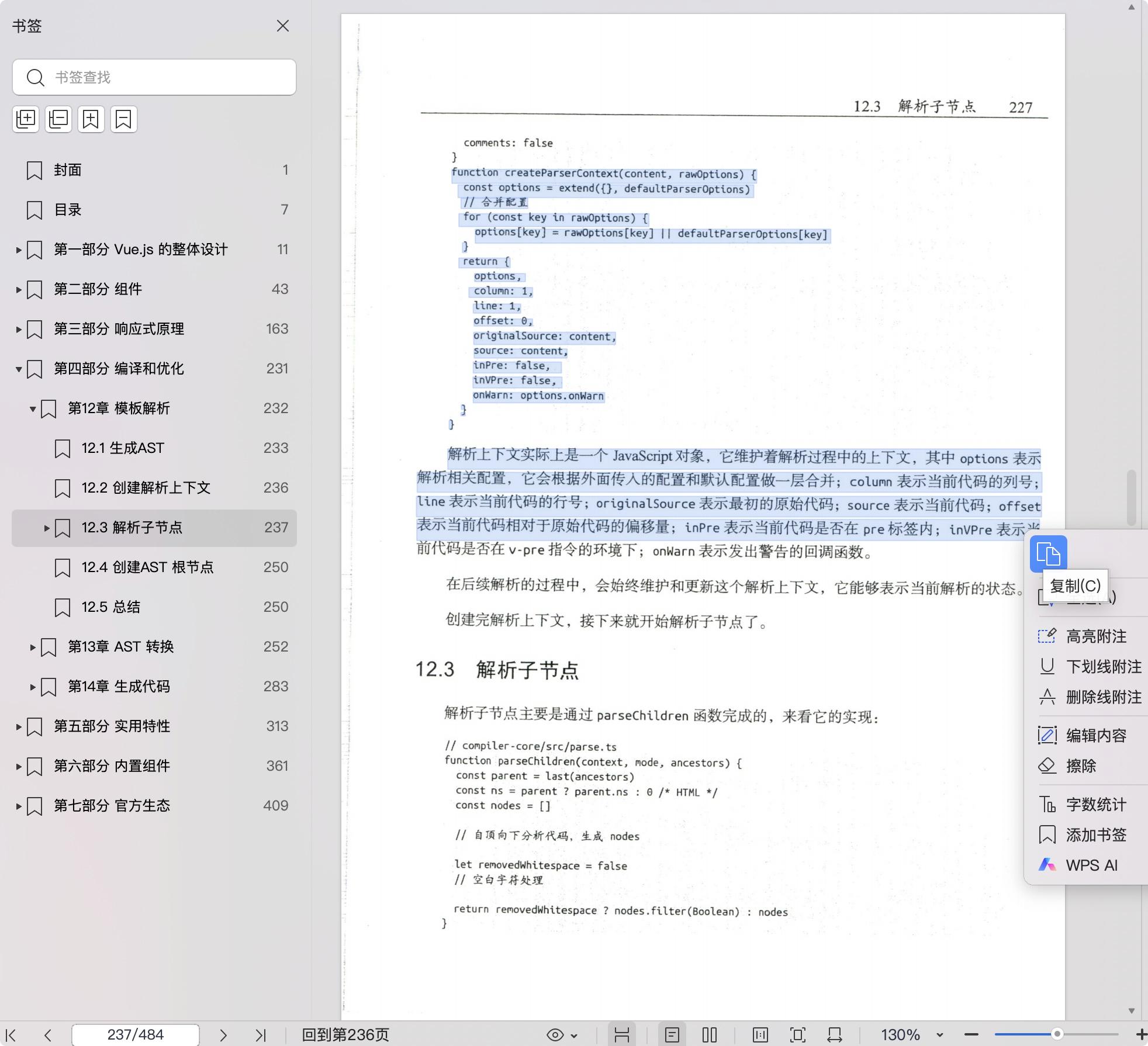Screen dimensions: 1148x1046
Task: Choose 删除线附注 from context menu
Action: point(1090,697)
